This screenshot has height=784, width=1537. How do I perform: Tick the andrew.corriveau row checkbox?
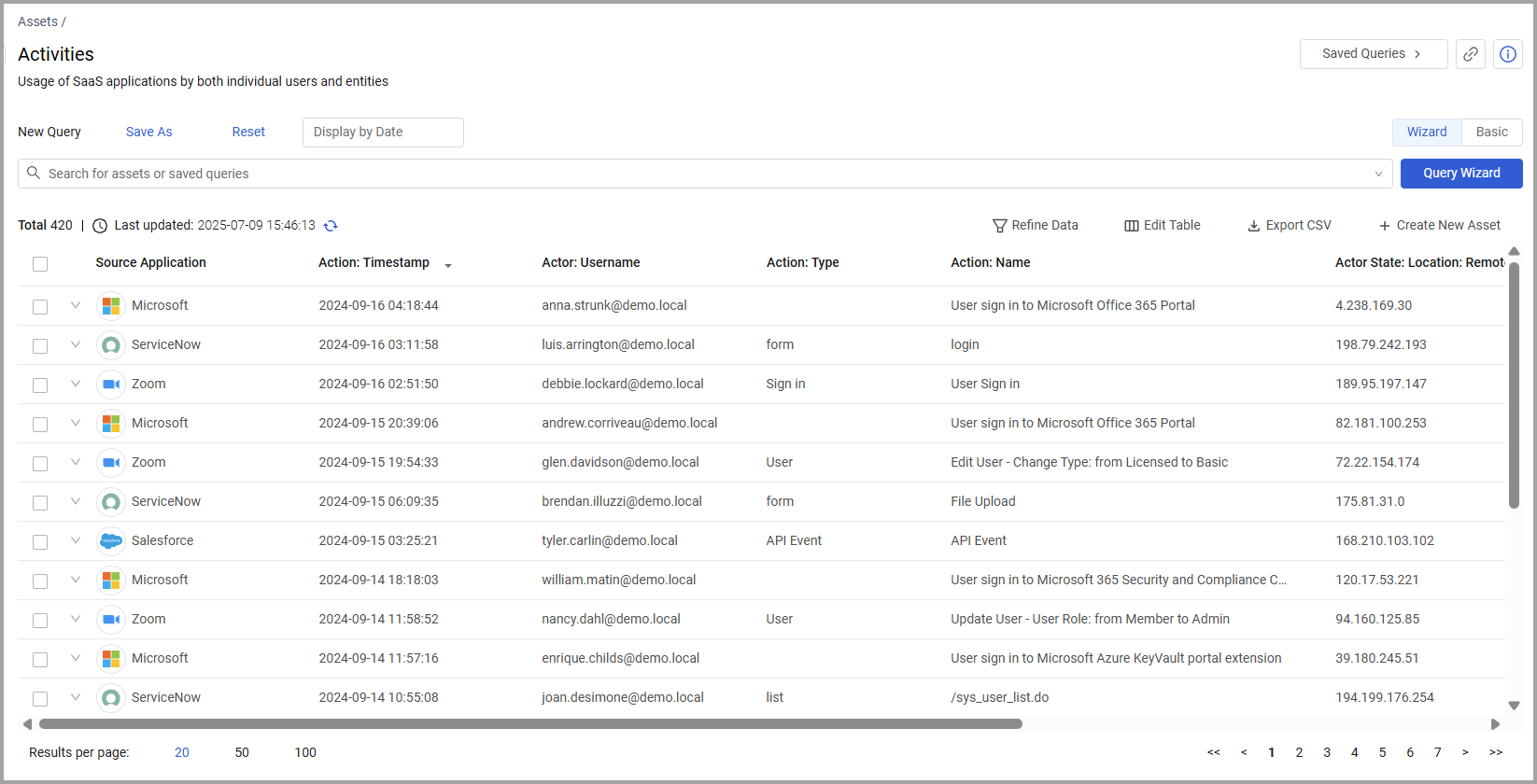point(40,425)
